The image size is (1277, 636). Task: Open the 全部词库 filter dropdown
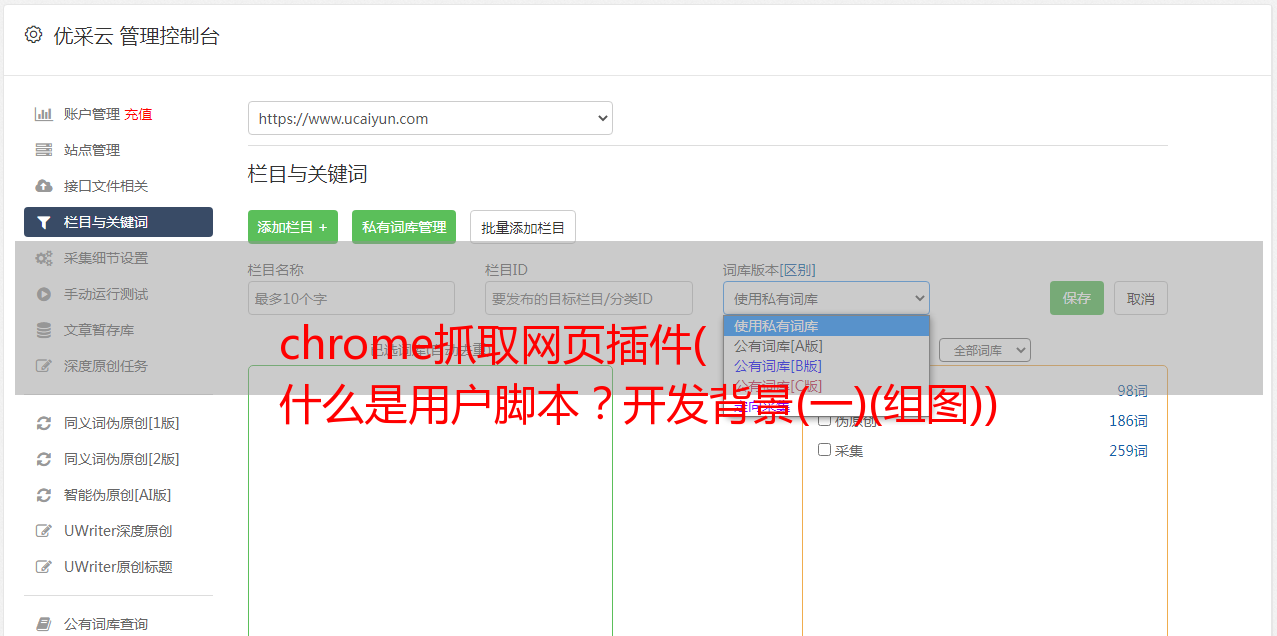(985, 350)
